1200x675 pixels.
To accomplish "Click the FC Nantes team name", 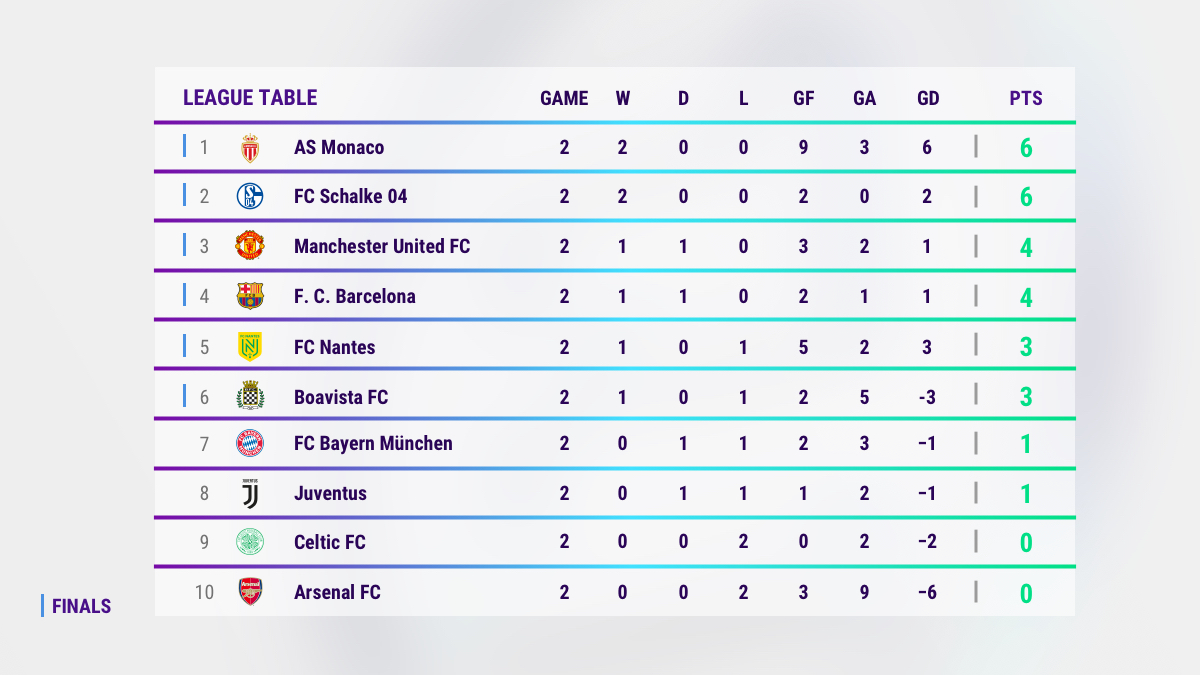I will (335, 347).
